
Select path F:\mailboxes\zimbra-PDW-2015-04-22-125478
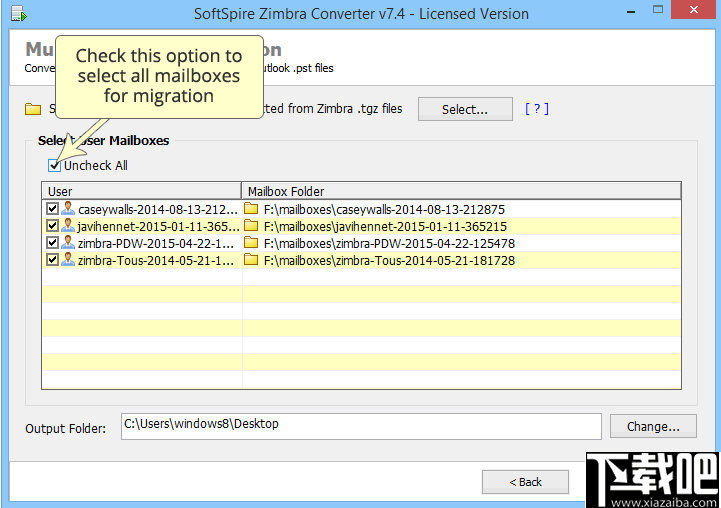389,244
